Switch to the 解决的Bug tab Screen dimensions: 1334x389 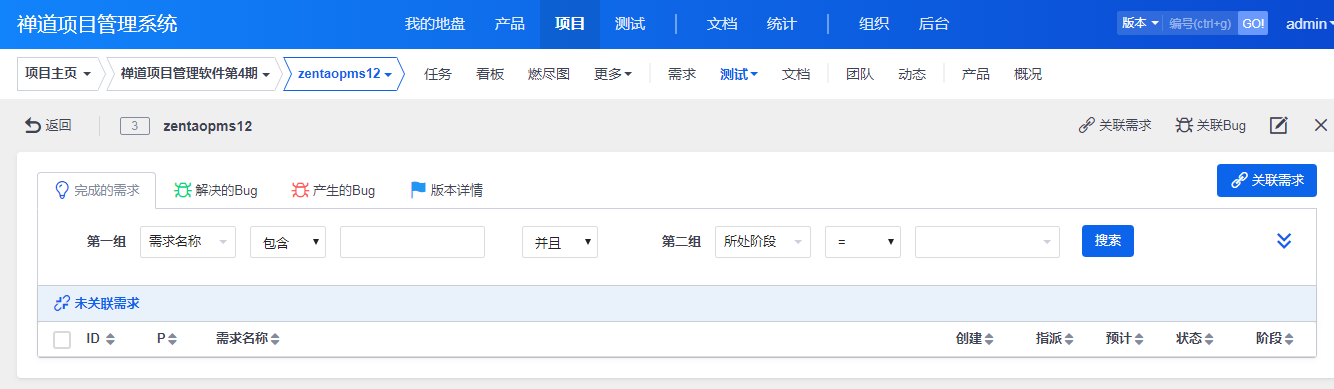[x=216, y=190]
